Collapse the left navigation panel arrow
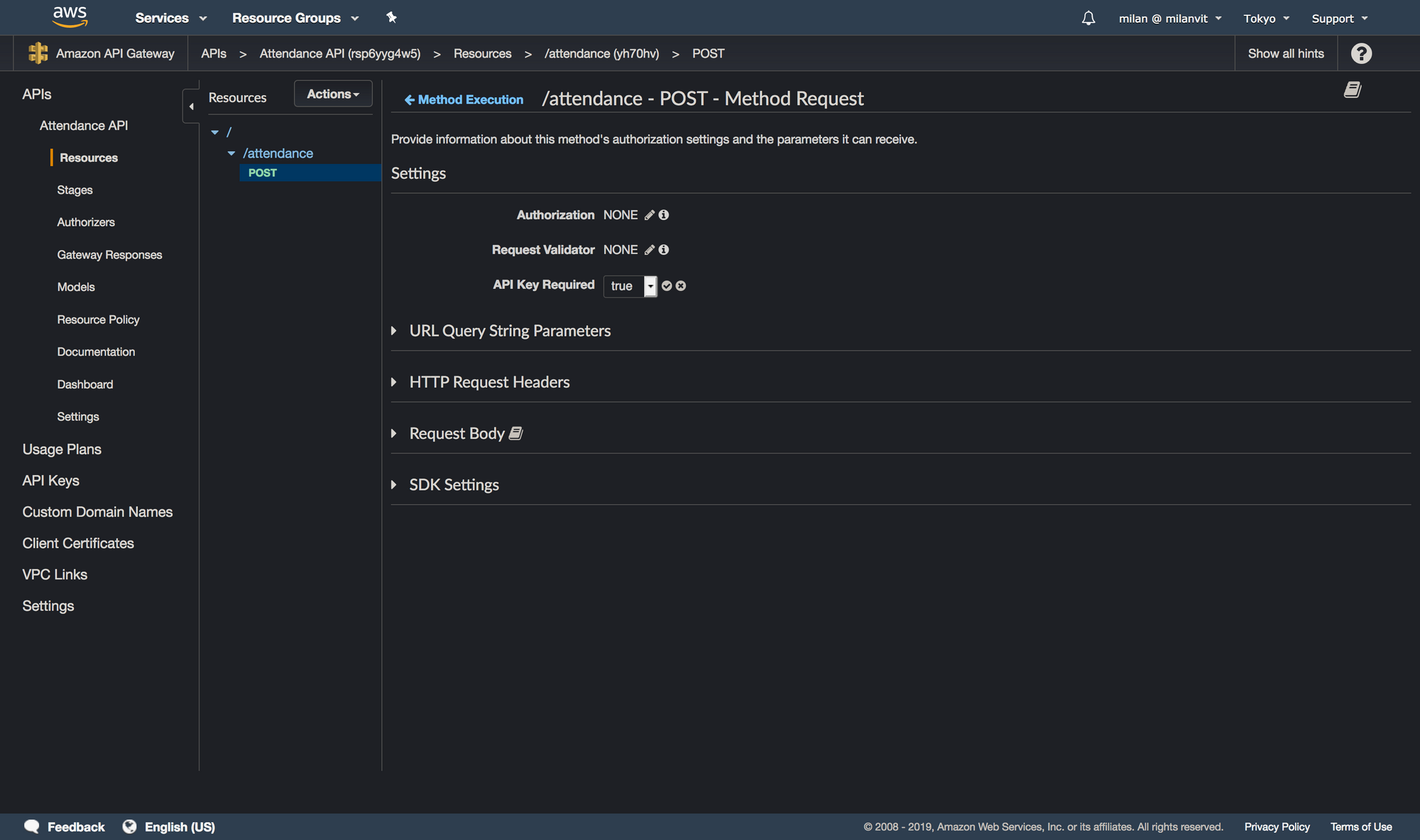Screen dimensions: 1420x840 (191, 107)
